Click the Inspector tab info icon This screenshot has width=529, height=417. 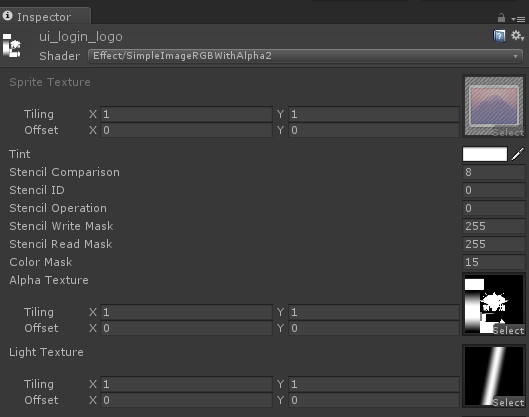coord(7,16)
